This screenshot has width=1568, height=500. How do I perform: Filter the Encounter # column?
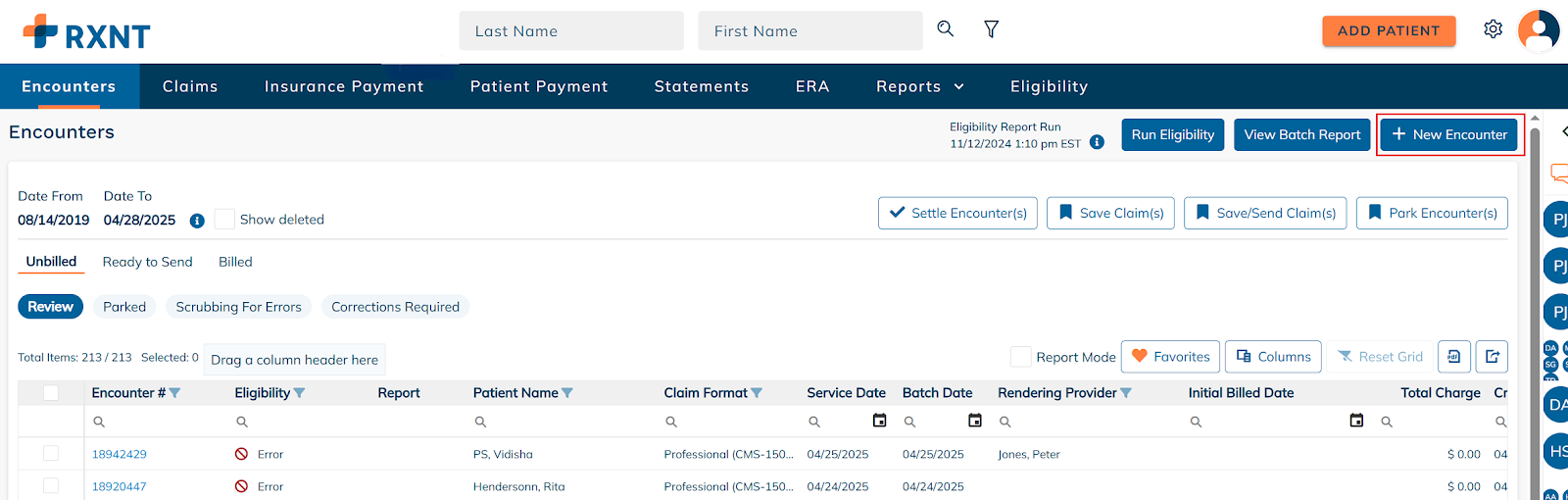[x=175, y=393]
